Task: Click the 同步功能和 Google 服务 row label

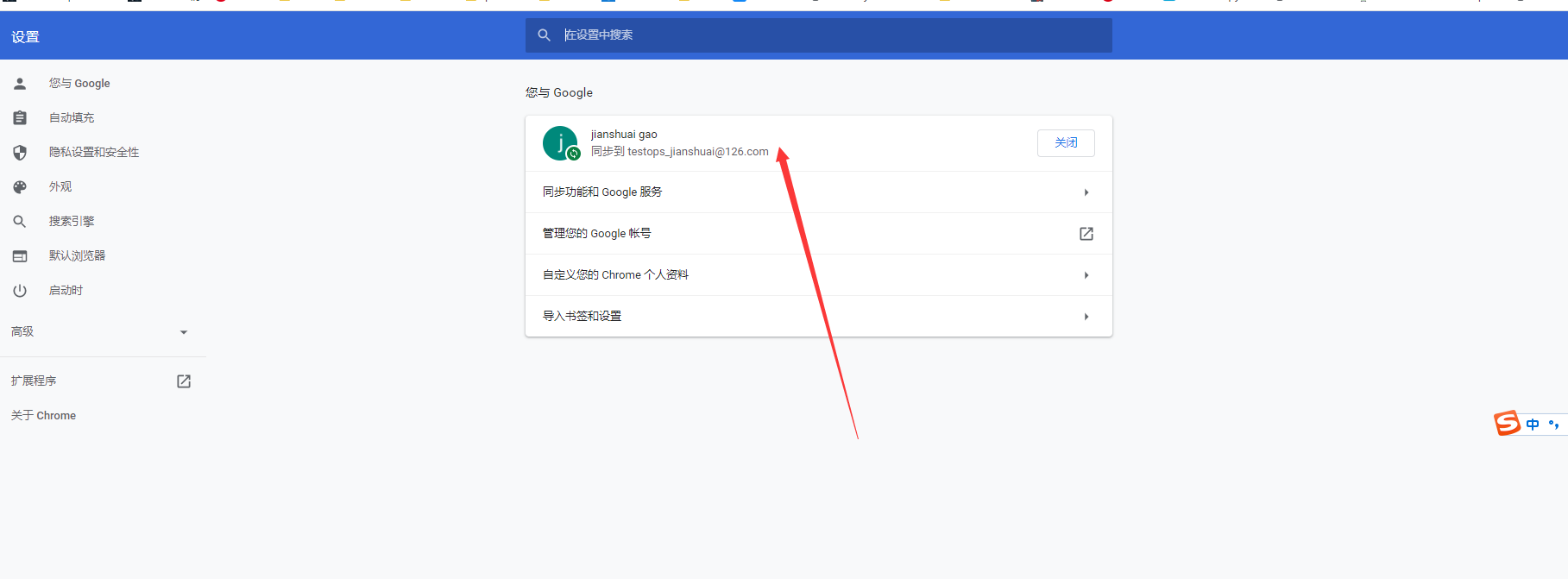Action: click(602, 192)
